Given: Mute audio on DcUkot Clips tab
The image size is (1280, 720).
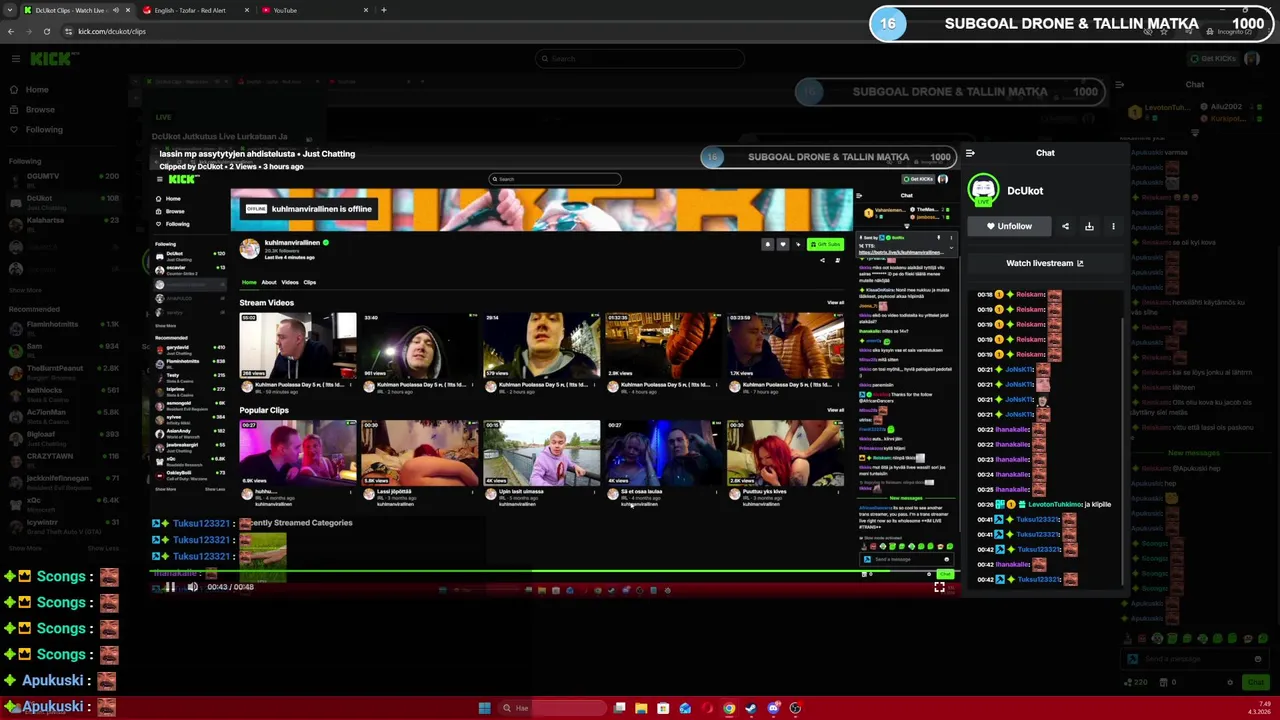Looking at the screenshot, I should click(116, 10).
